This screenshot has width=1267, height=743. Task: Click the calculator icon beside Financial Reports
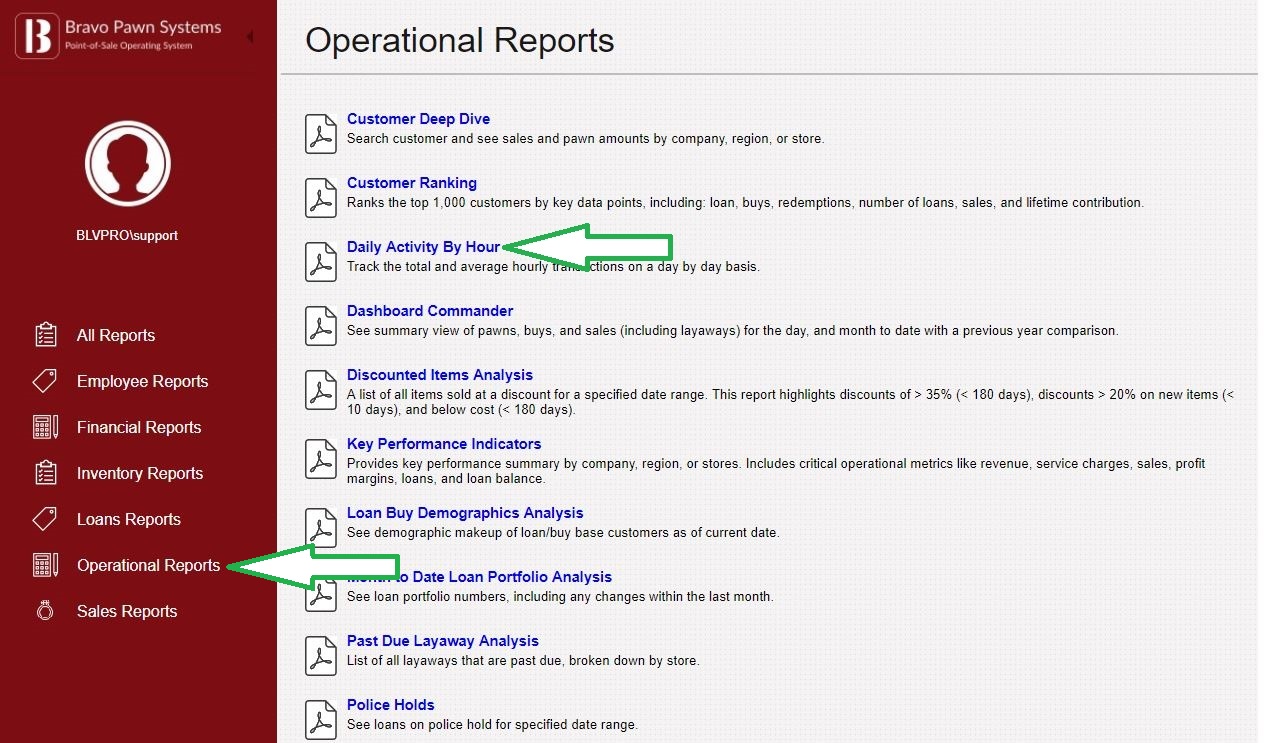point(45,427)
